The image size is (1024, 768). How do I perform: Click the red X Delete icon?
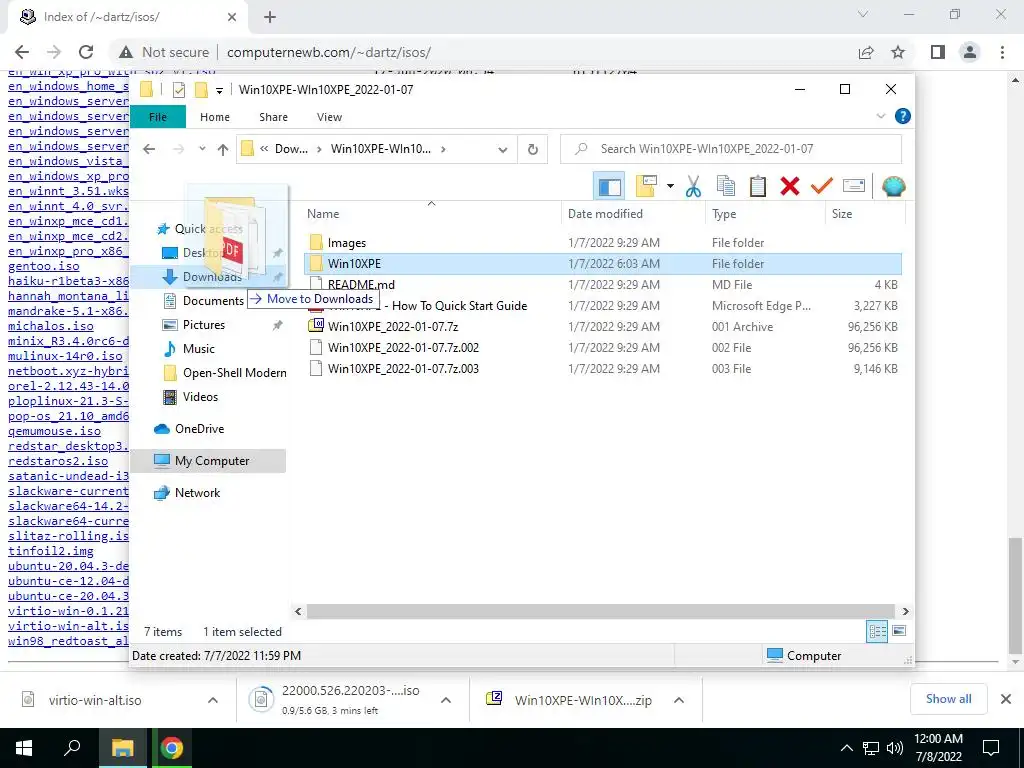790,187
